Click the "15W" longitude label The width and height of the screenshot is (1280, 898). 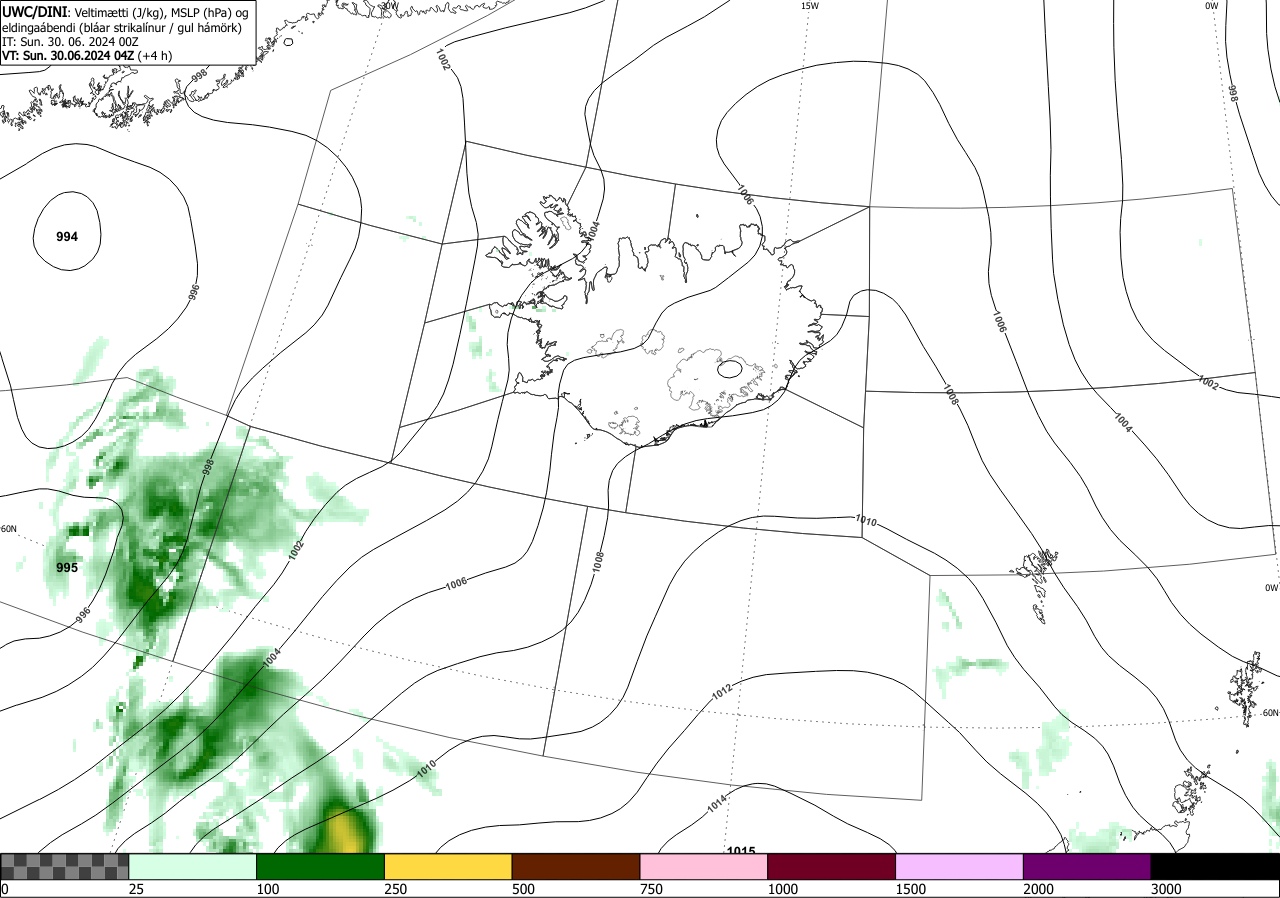[x=810, y=6]
